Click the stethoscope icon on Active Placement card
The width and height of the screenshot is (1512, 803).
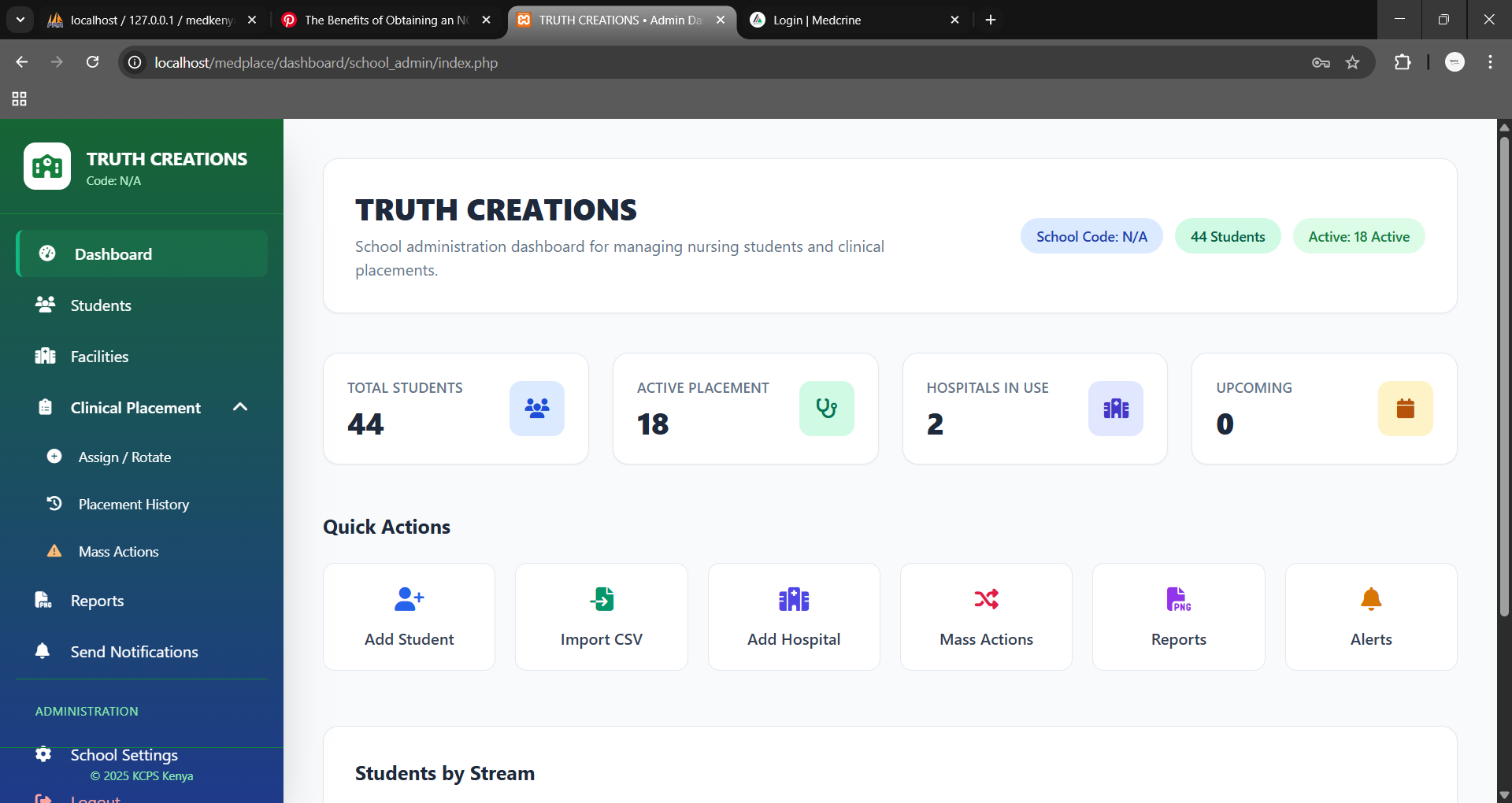pos(826,408)
